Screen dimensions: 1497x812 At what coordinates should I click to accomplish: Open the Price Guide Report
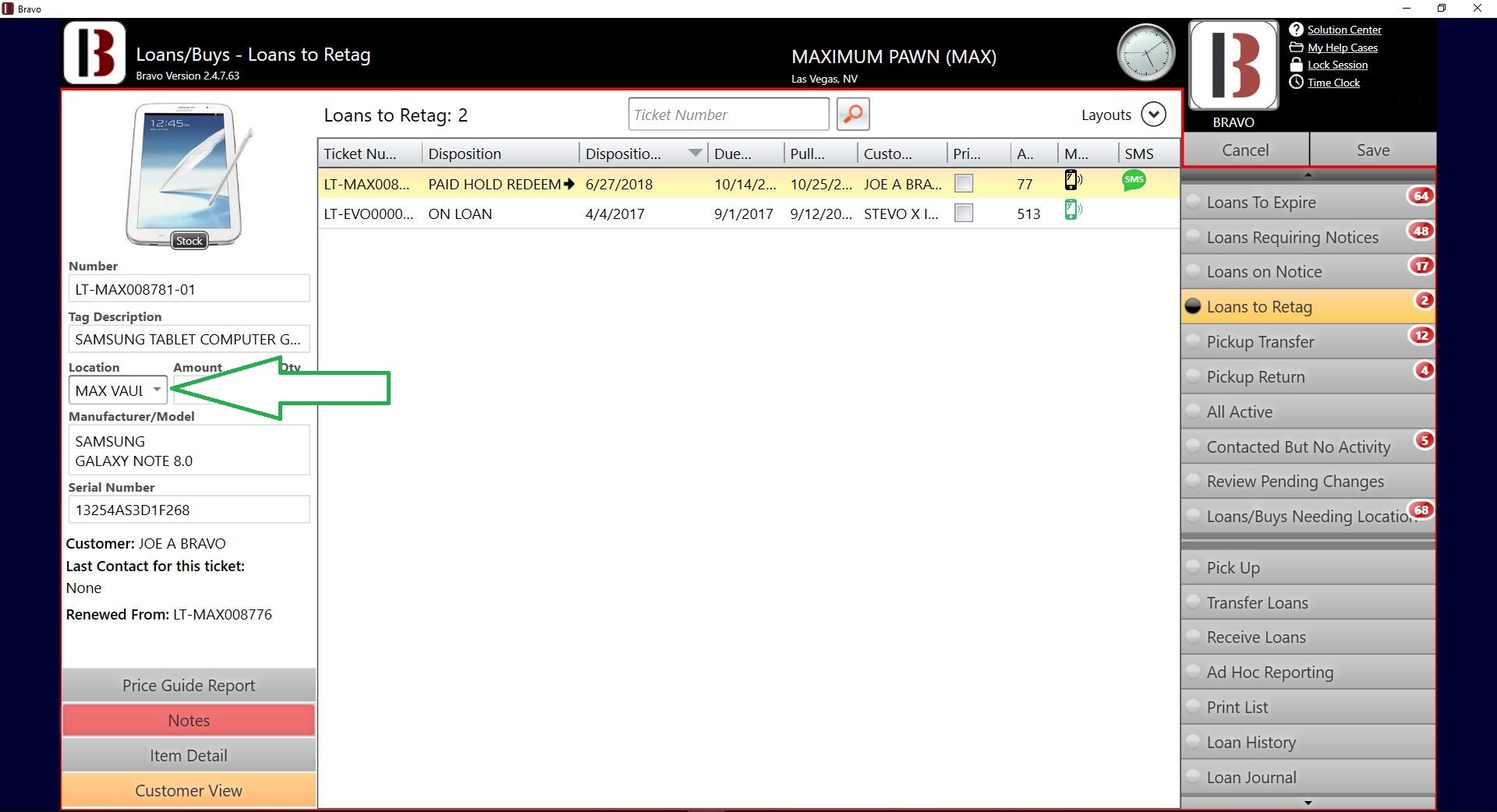189,685
